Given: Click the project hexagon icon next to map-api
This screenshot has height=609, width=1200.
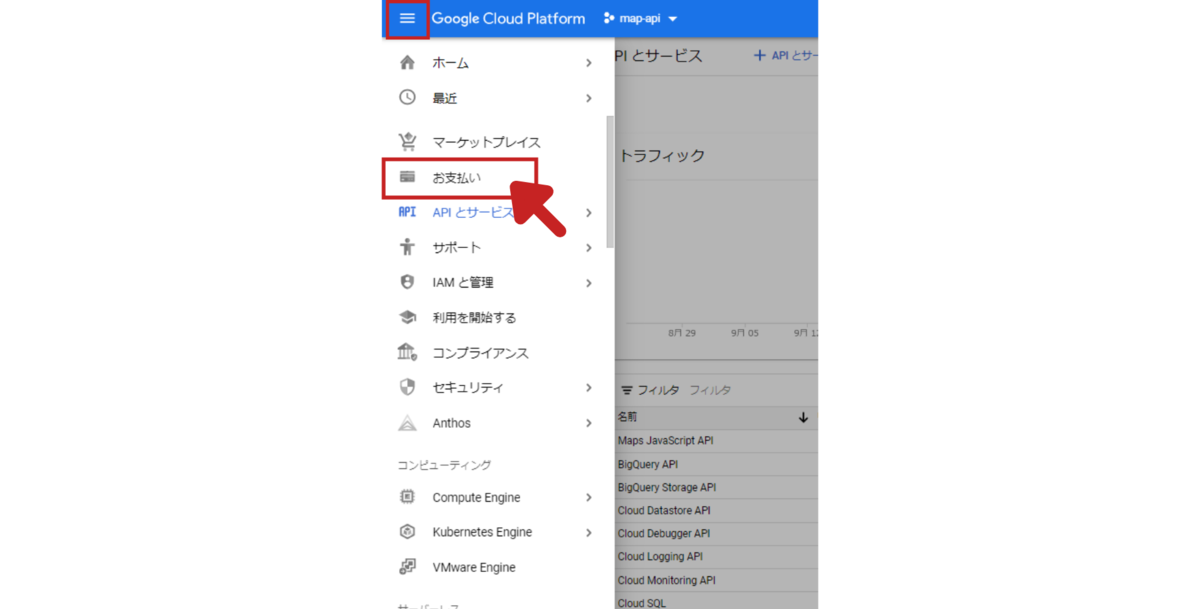Looking at the screenshot, I should (x=609, y=18).
